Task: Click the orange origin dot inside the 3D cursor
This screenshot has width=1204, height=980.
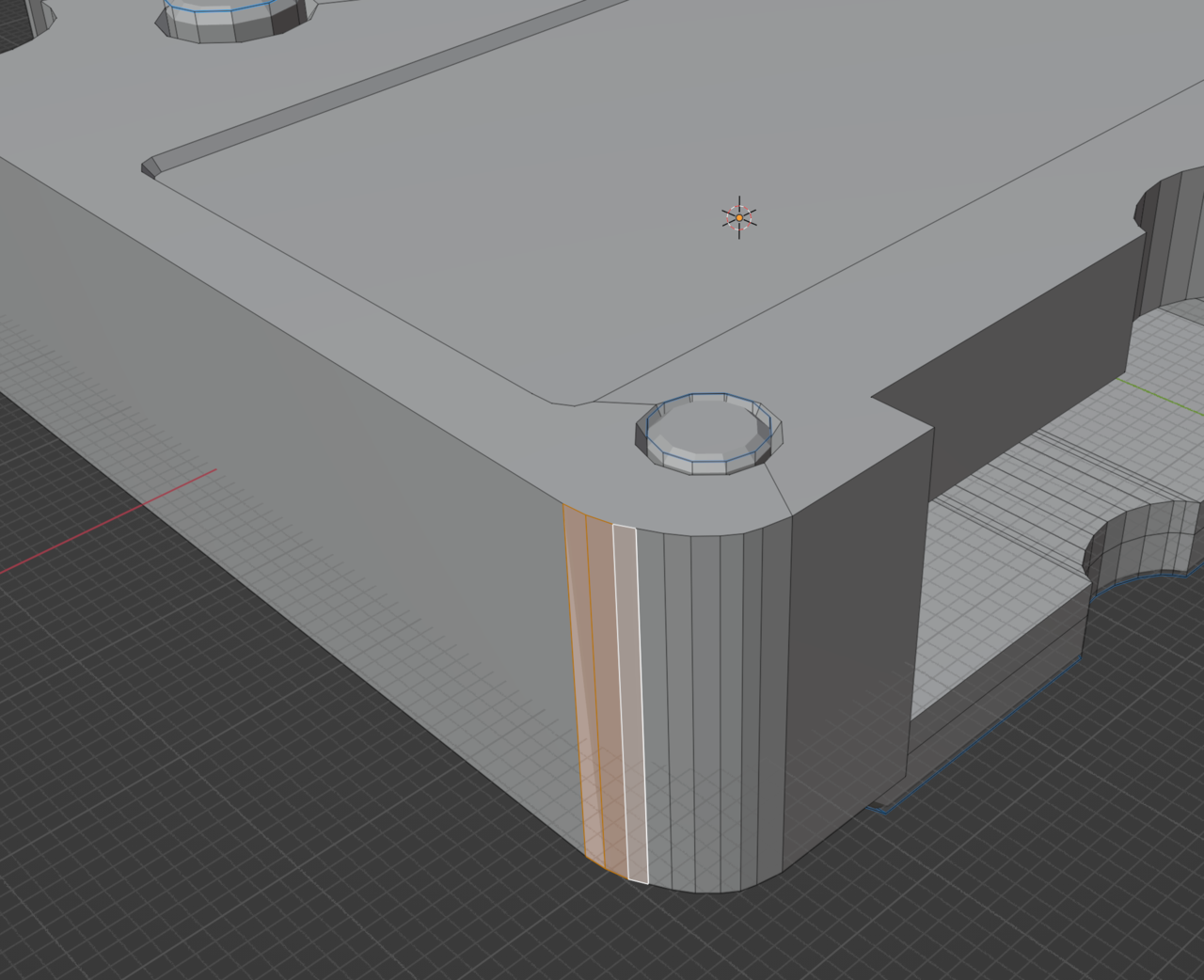Action: click(739, 218)
